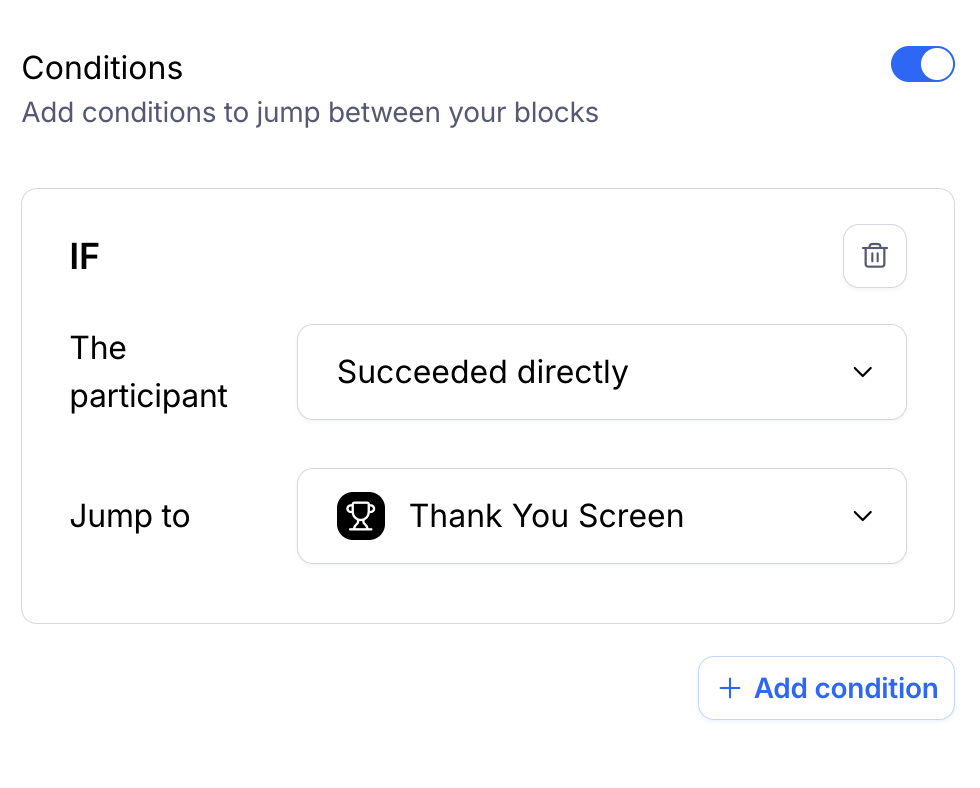Delete the IF condition with trash icon
This screenshot has height=788, width=980.
(x=874, y=256)
